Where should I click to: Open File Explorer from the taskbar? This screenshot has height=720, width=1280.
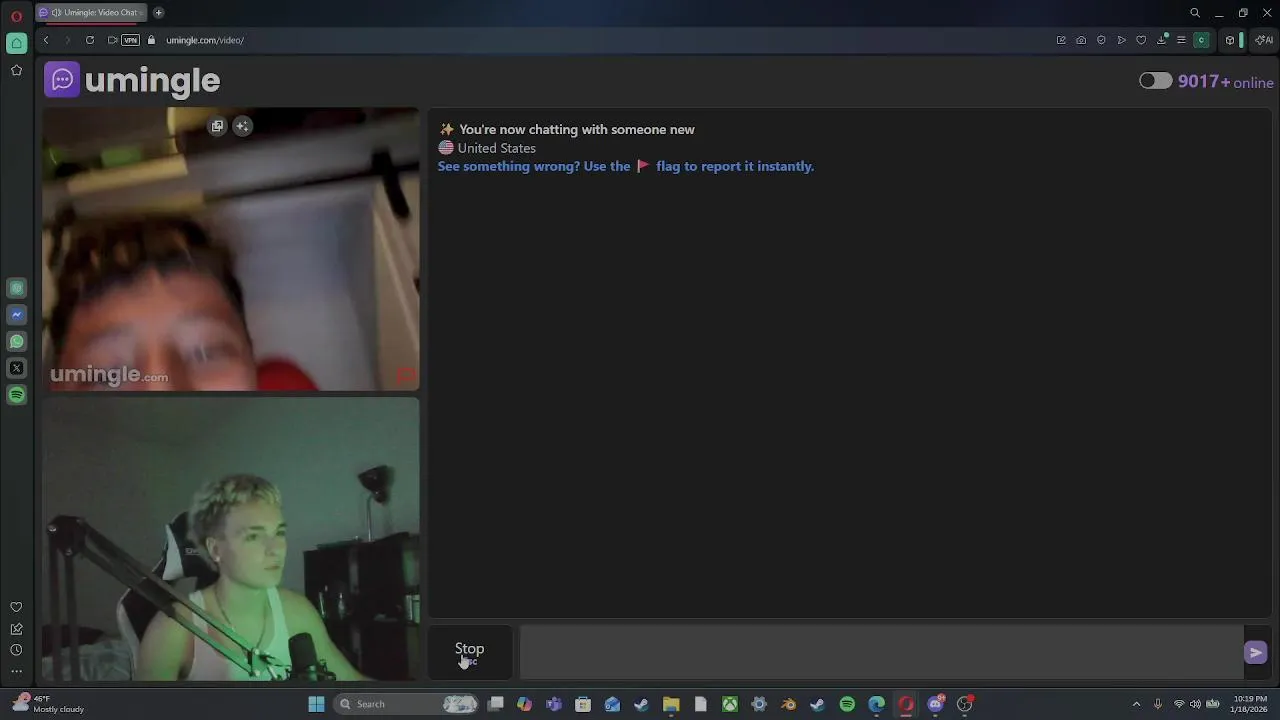tap(671, 704)
